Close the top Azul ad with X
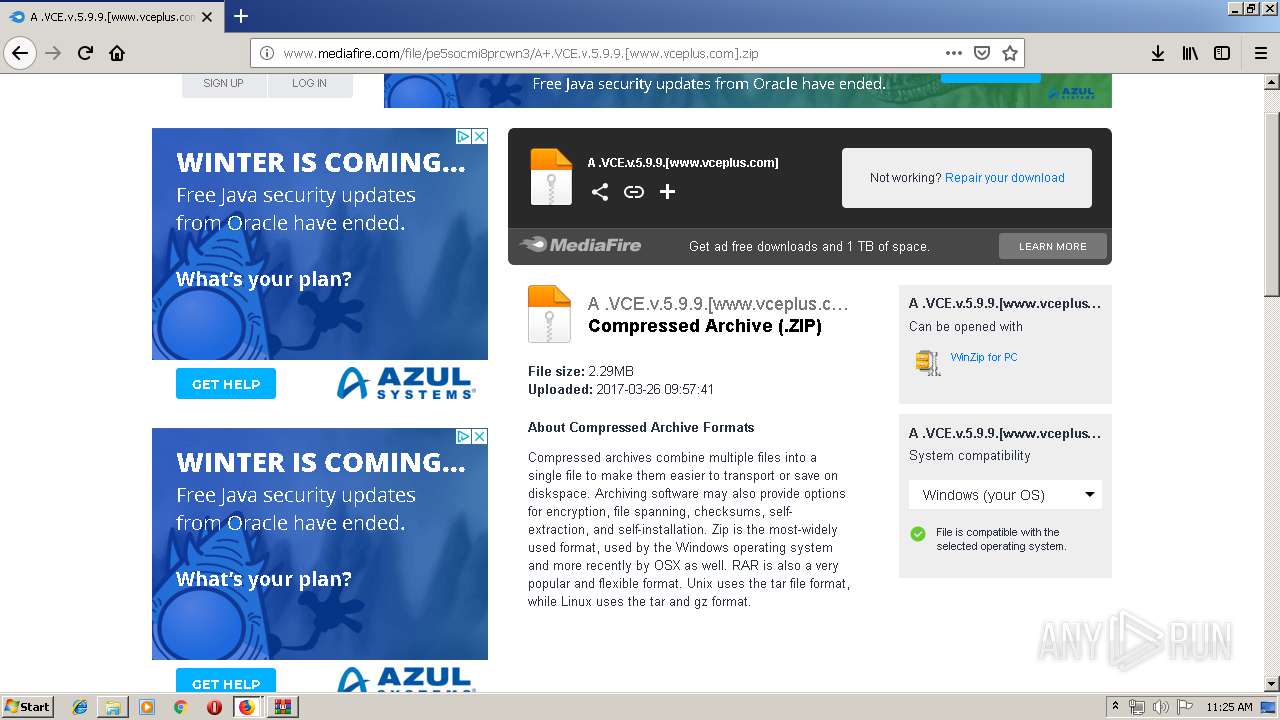This screenshot has height=720, width=1280. pos(480,136)
